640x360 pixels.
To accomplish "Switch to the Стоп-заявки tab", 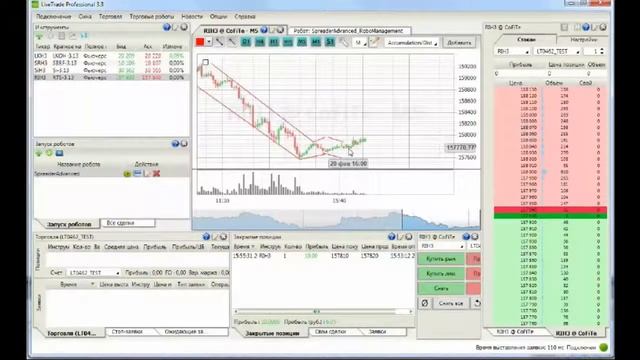I will coord(127,332).
